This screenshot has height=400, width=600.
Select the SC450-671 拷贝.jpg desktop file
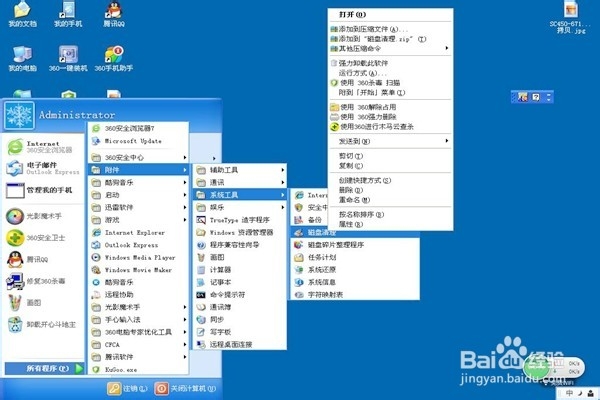point(571,17)
